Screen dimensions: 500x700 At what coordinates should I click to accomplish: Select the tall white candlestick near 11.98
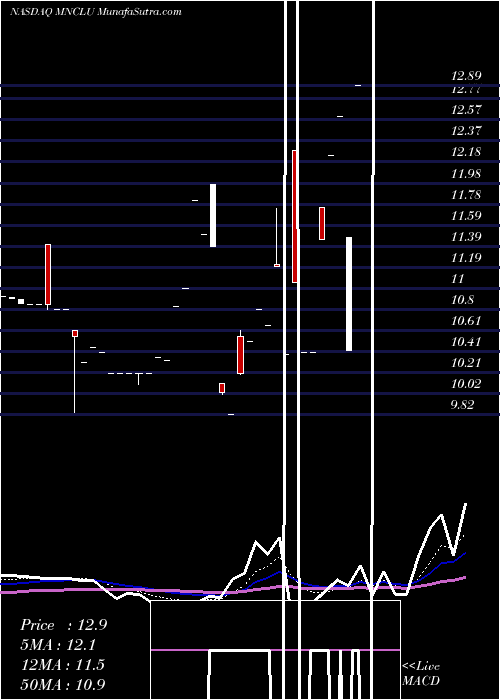click(x=213, y=215)
